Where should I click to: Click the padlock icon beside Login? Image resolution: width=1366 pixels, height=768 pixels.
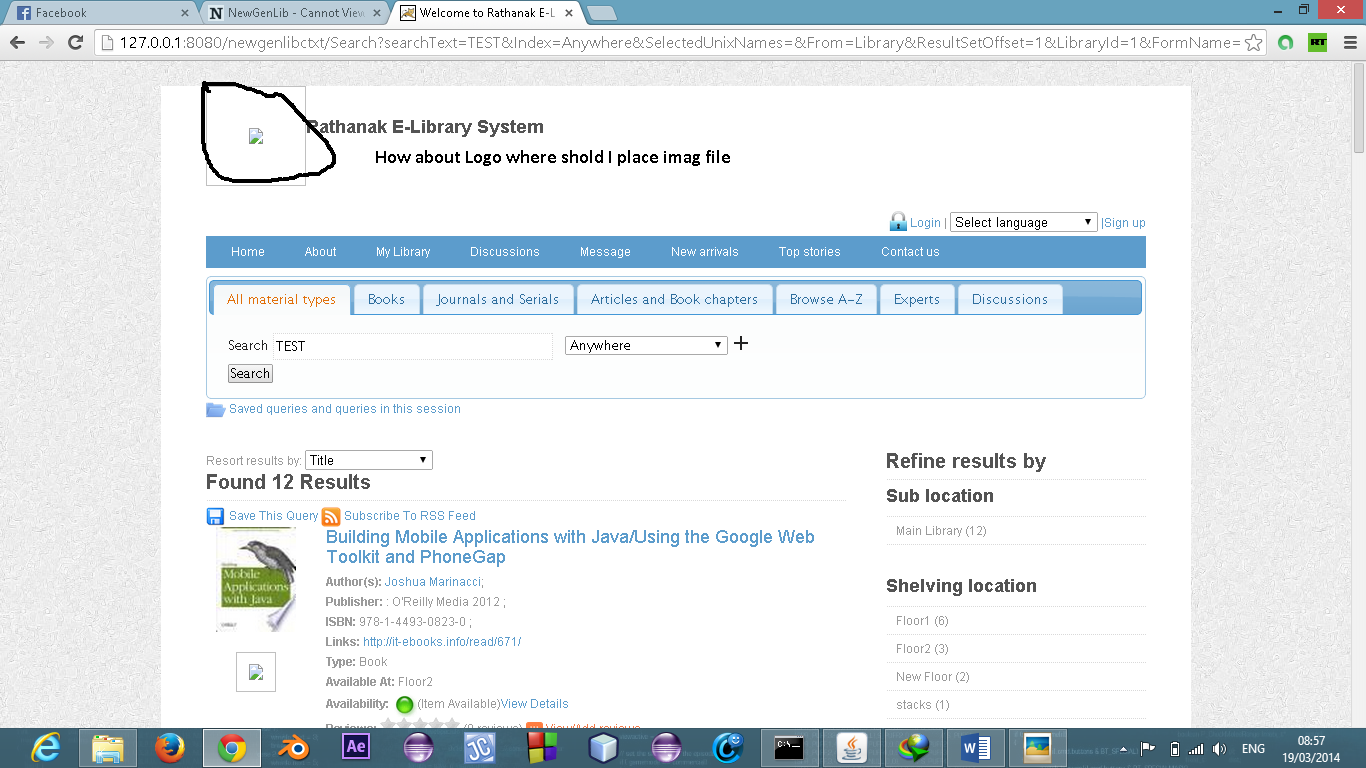point(898,222)
